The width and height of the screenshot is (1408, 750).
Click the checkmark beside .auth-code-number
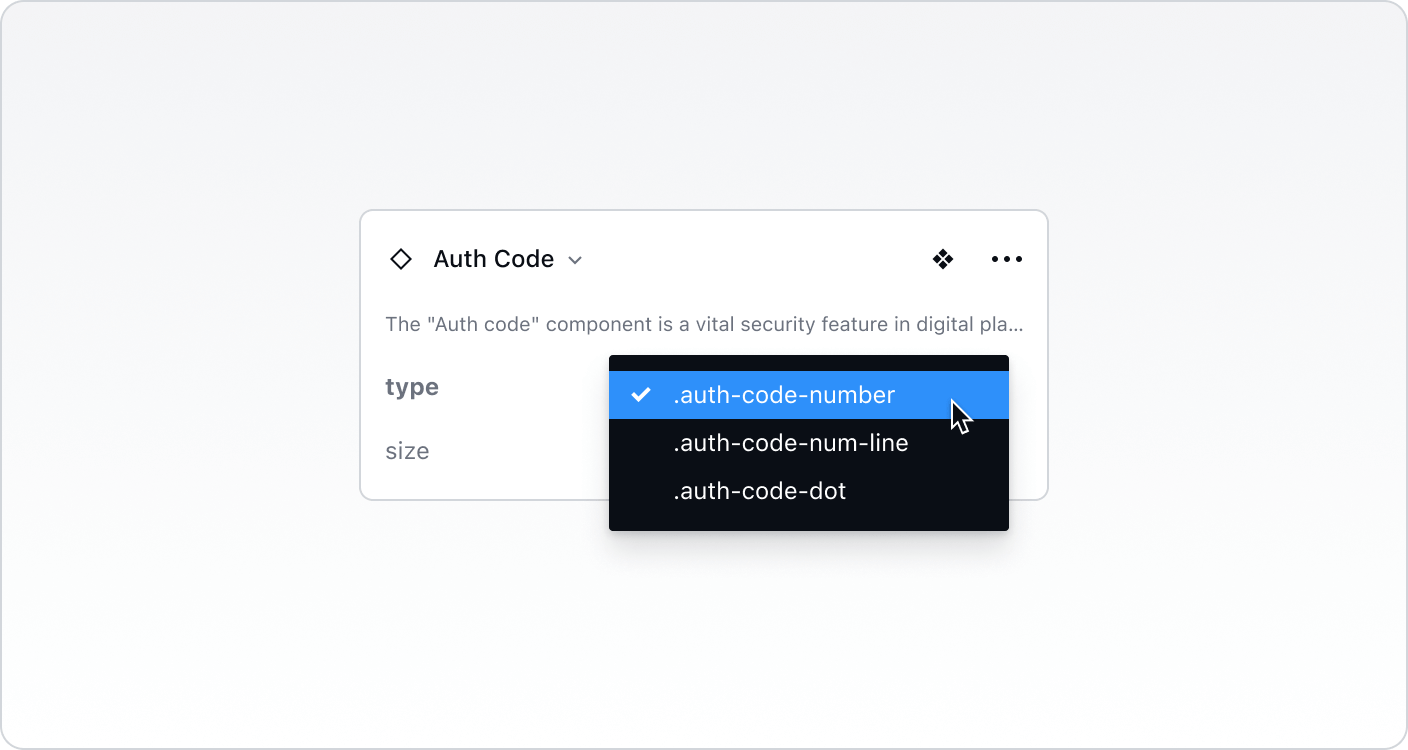pyautogui.click(x=641, y=395)
